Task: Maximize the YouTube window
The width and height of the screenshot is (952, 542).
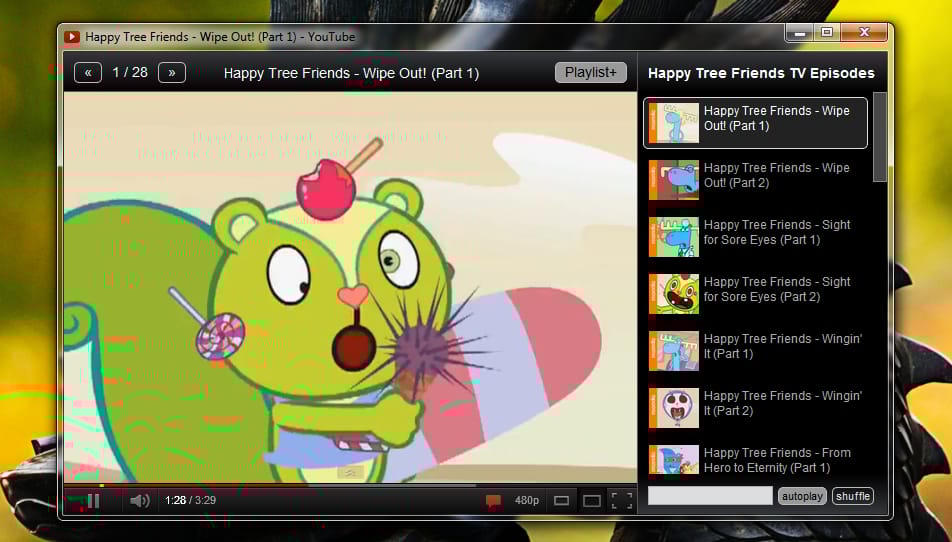Action: pyautogui.click(x=827, y=33)
